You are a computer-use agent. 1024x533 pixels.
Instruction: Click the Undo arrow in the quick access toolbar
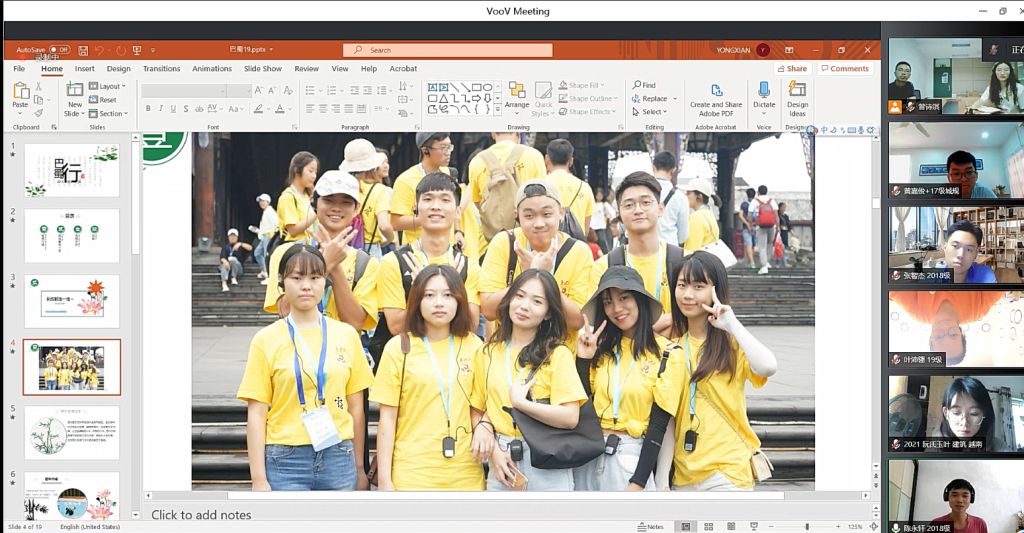pos(99,50)
